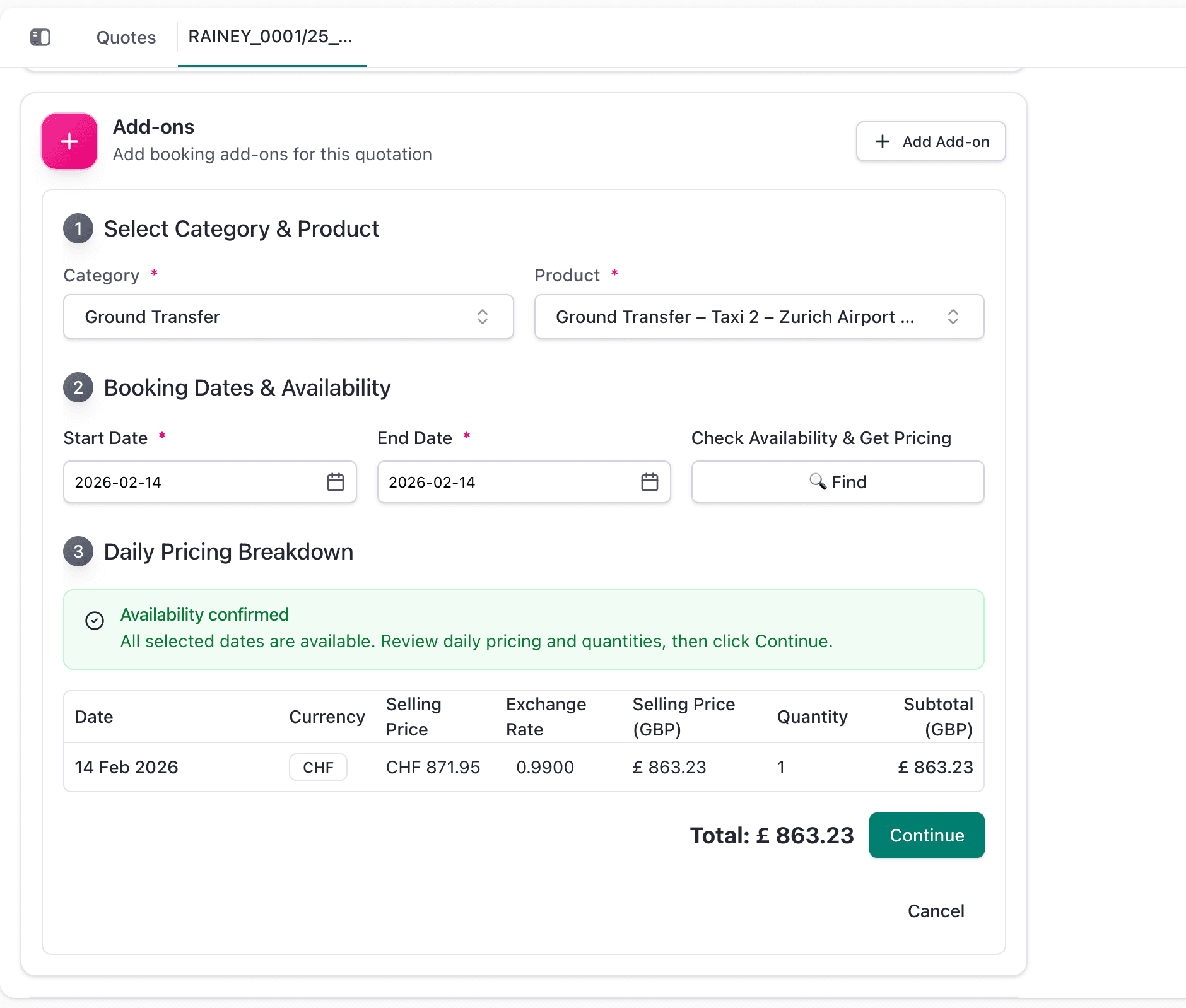Click the step 3 number badge
Viewport: 1186px width, 1008px height.
[78, 551]
